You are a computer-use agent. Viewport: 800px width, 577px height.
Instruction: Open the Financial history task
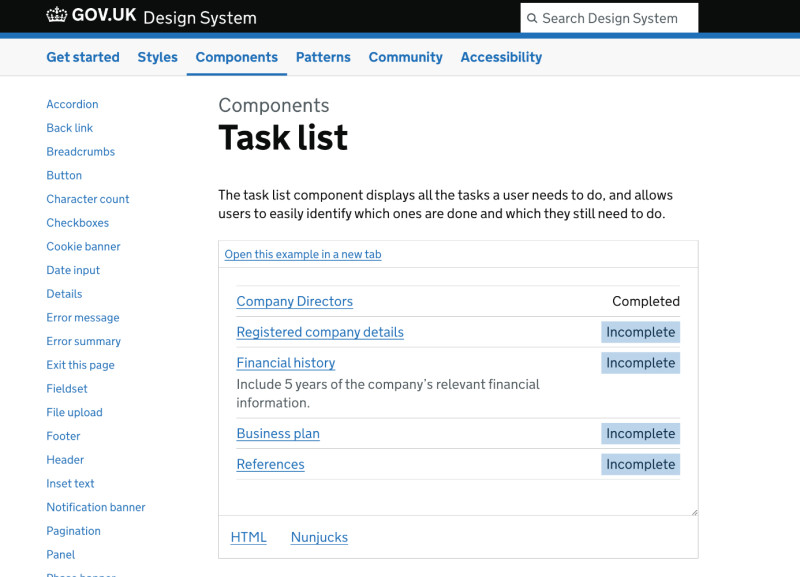click(285, 363)
